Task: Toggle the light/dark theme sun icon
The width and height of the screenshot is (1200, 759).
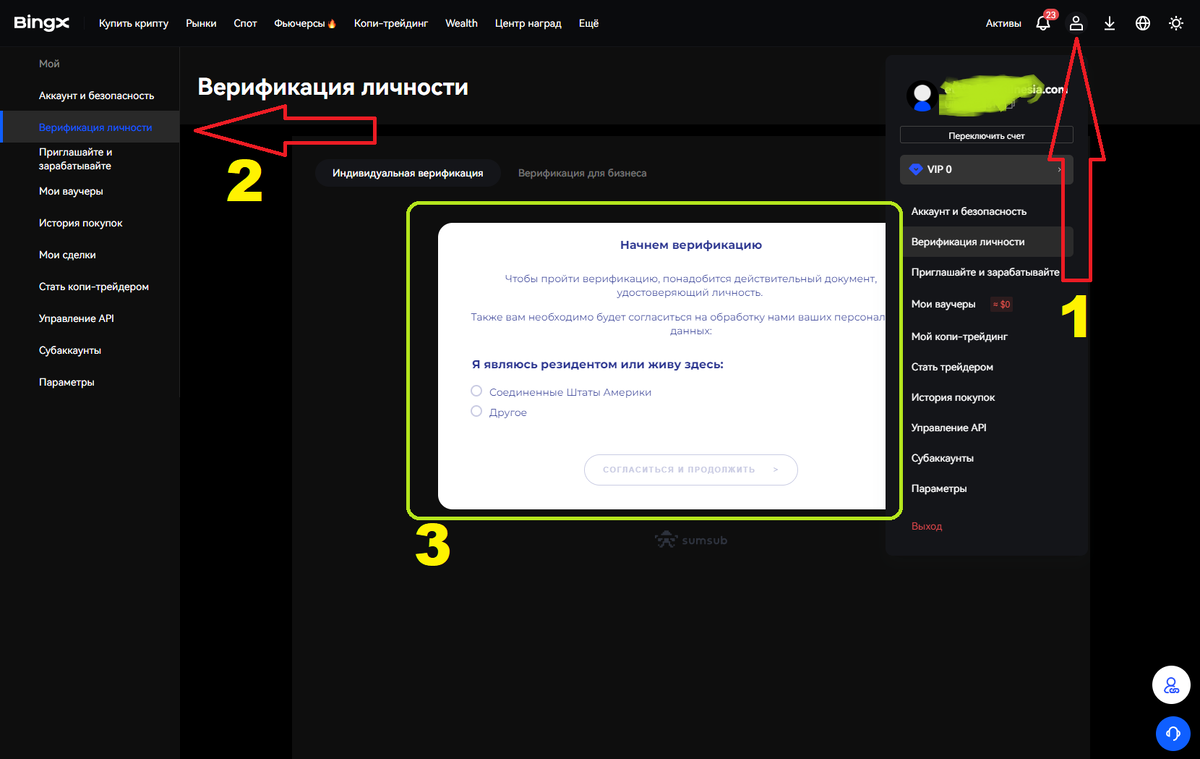Action: click(1176, 23)
